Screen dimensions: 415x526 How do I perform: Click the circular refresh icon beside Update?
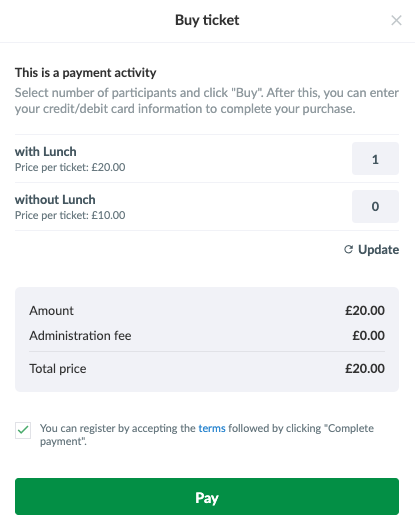pos(349,249)
